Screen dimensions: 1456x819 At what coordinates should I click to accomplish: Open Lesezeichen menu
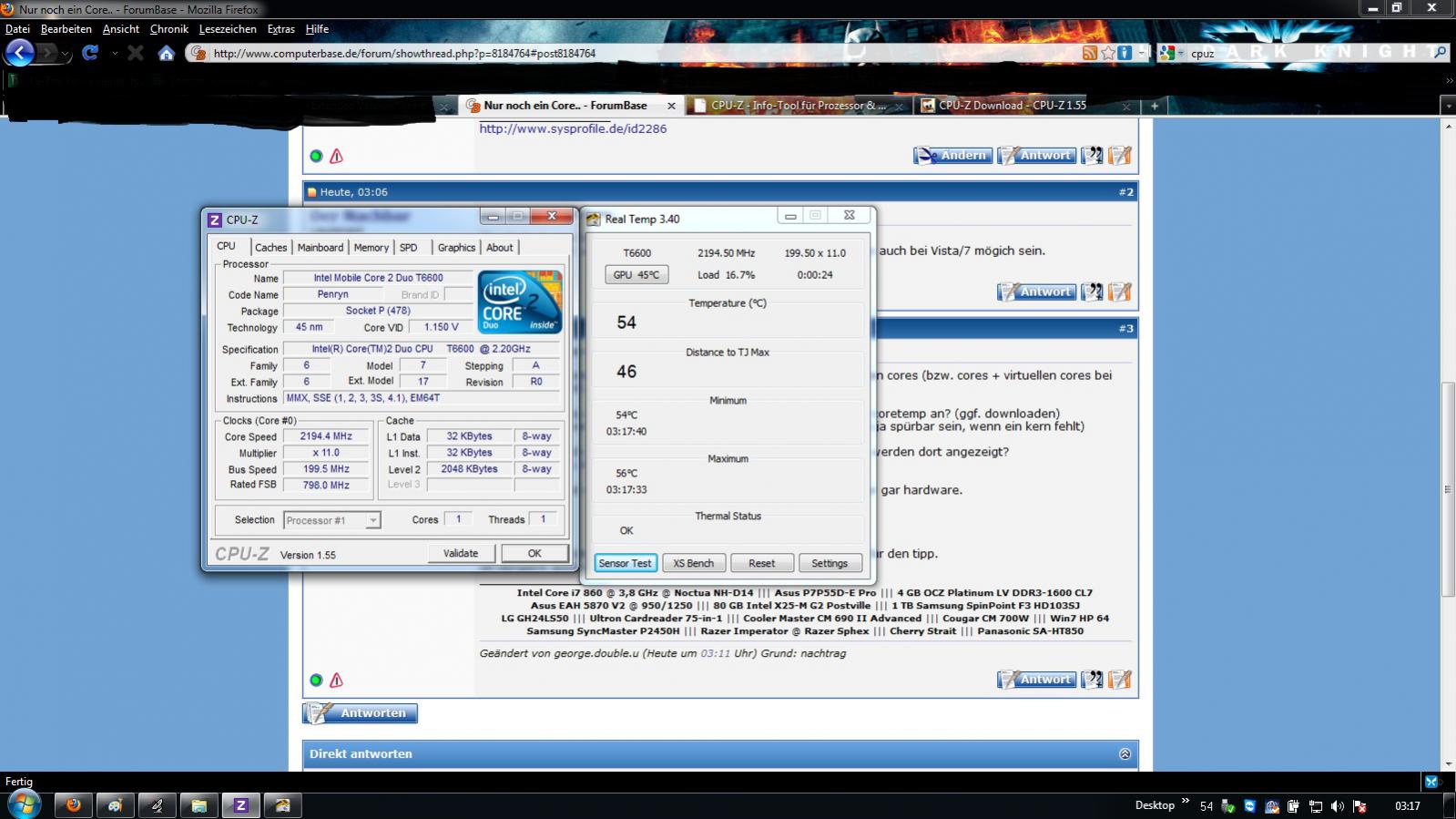[x=228, y=29]
